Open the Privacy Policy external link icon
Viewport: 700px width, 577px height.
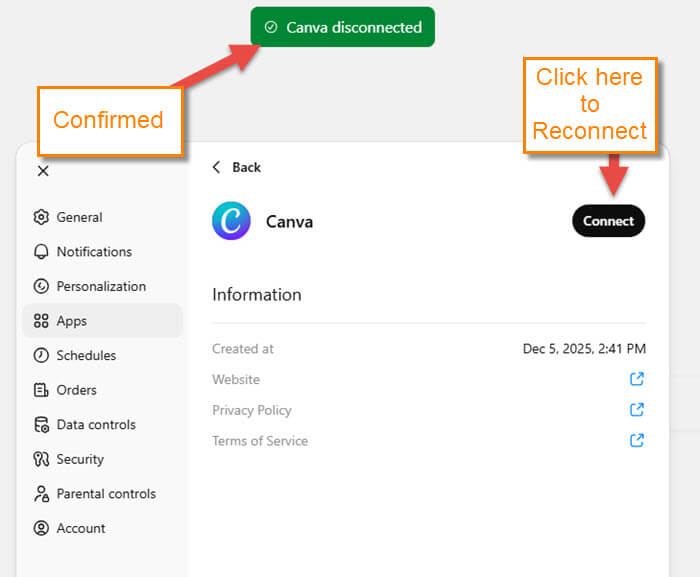point(636,410)
